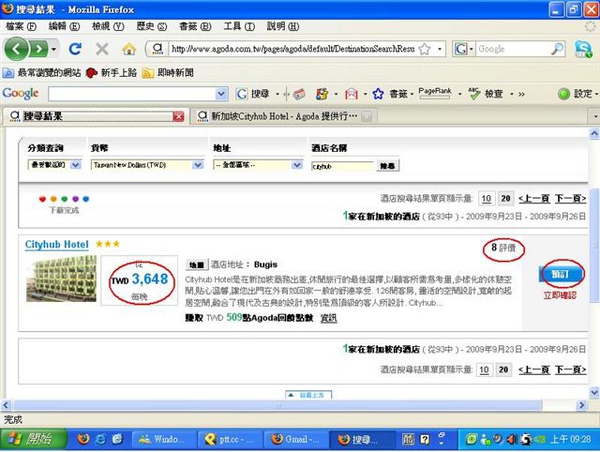The height and width of the screenshot is (452, 600).
Task: Open the Getting Started bookmark
Action: pos(111,73)
